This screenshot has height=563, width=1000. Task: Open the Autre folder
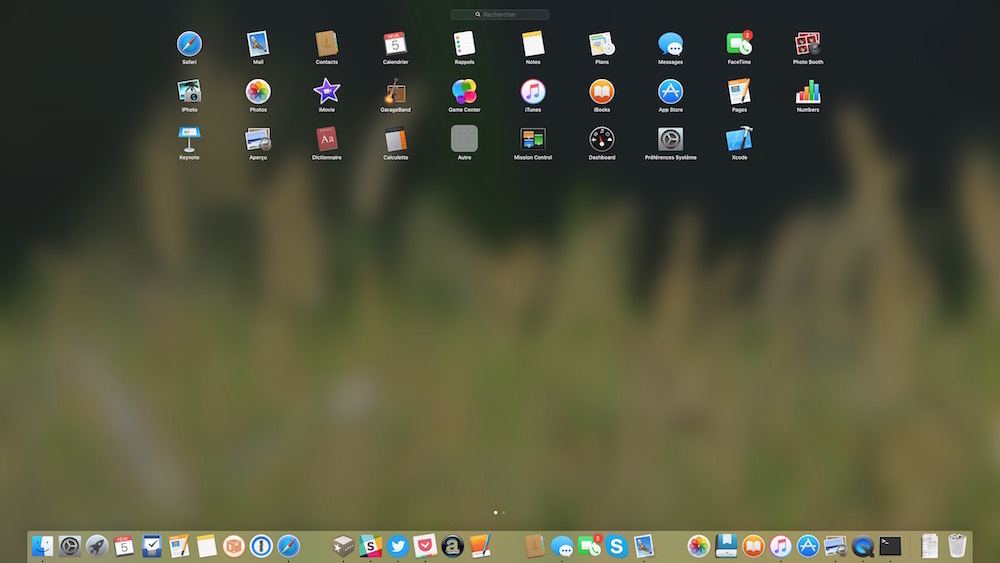(x=464, y=139)
